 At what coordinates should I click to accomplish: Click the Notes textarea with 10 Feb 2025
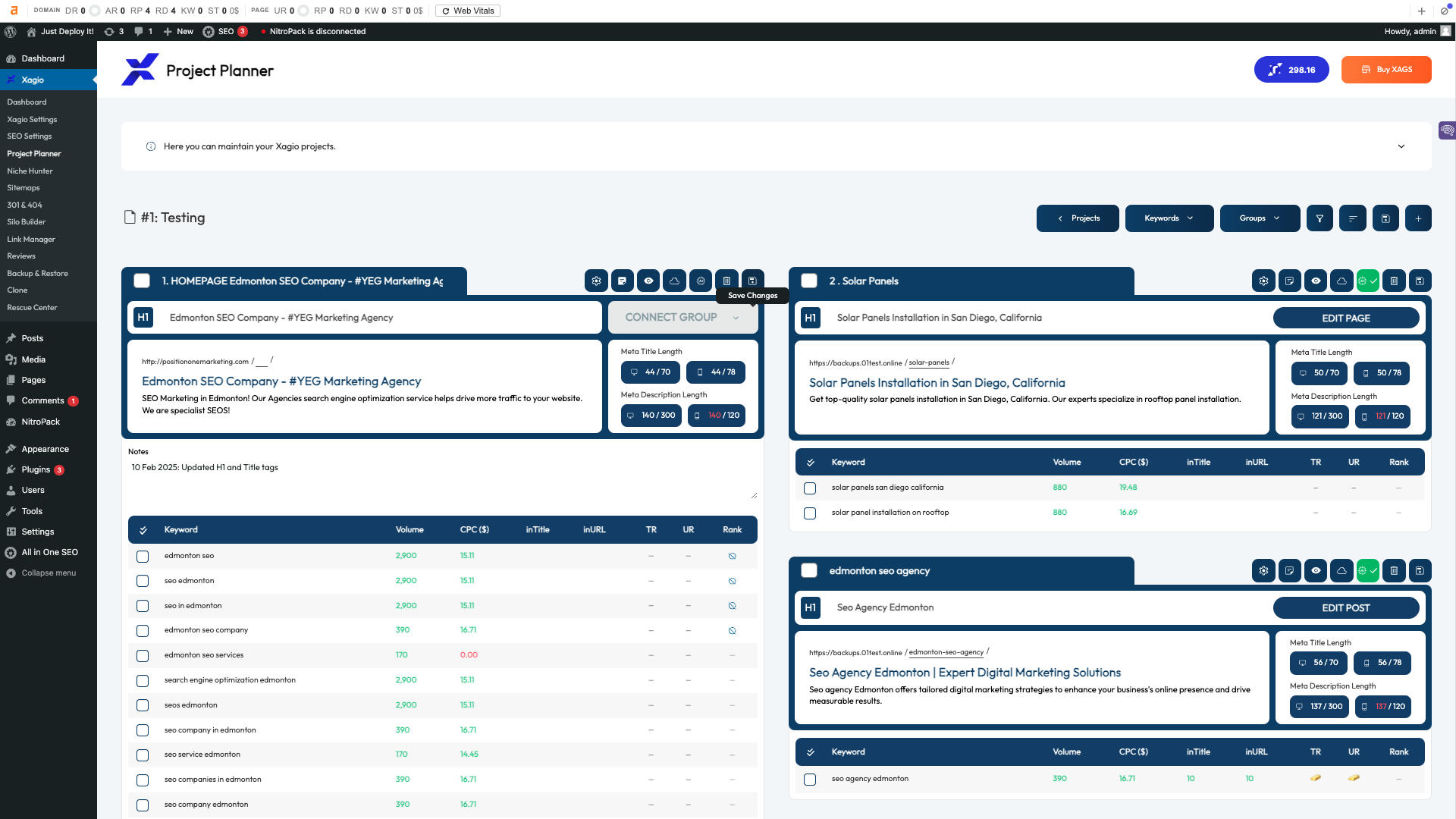pyautogui.click(x=443, y=479)
